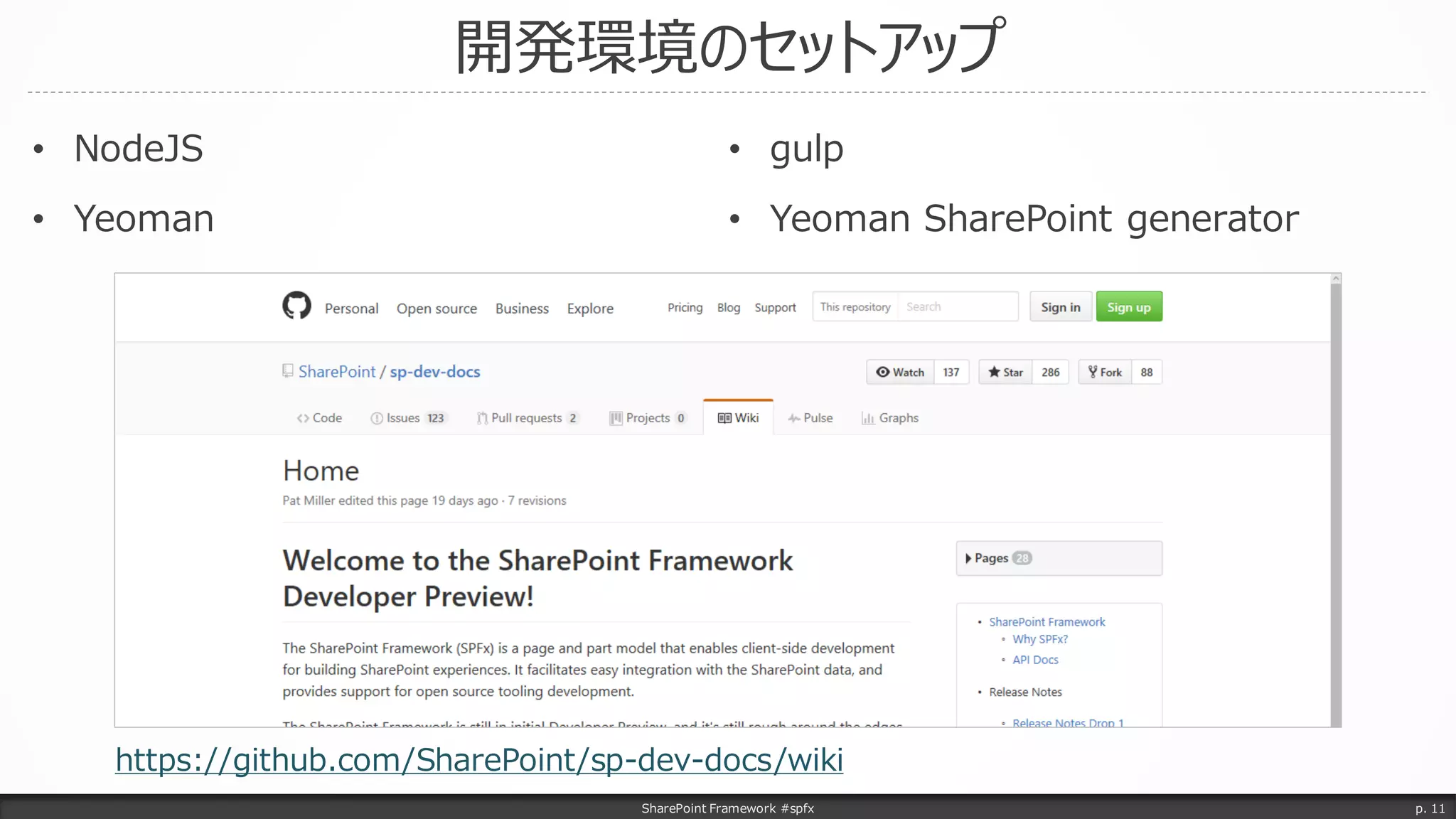Click the Sign in button

coord(1061,306)
